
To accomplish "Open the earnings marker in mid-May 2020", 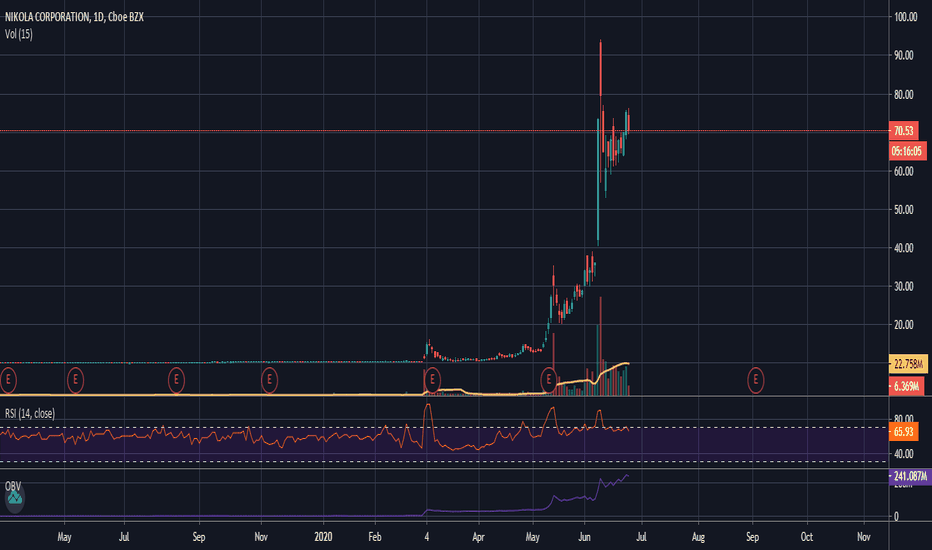I will point(549,379).
